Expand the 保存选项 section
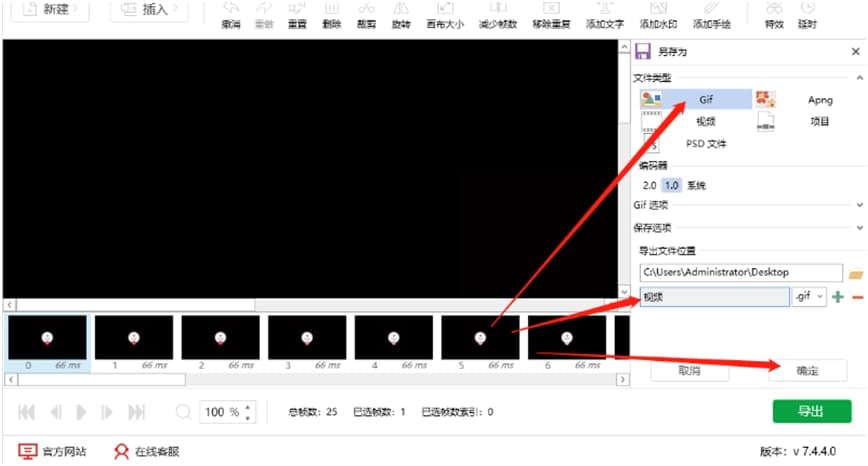The width and height of the screenshot is (868, 466). 860,227
